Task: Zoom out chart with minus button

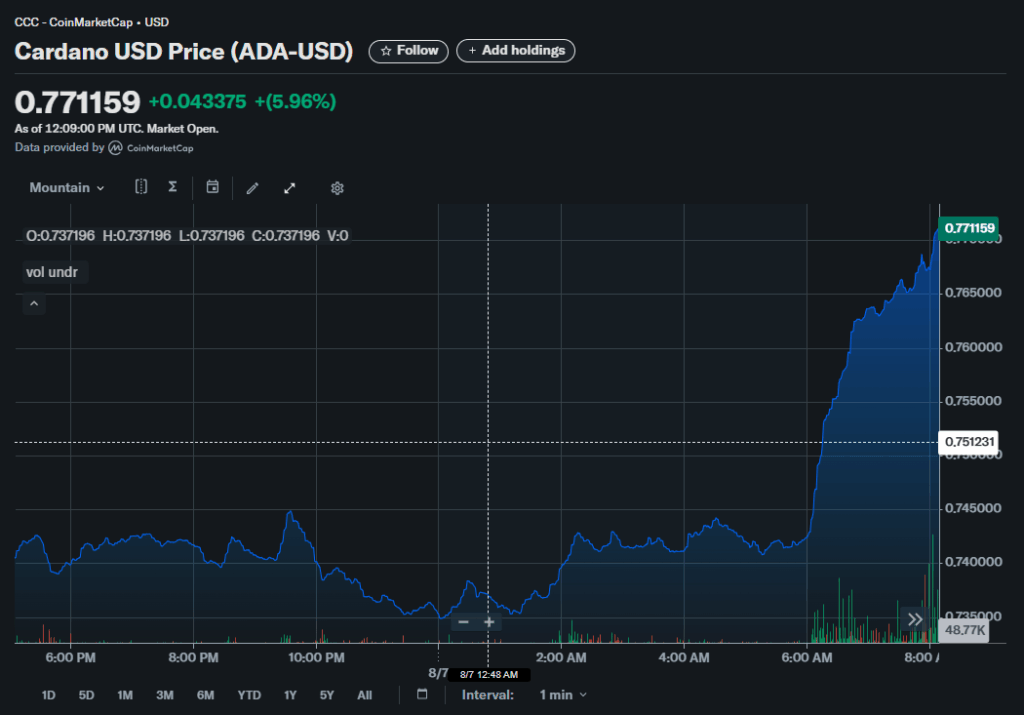Action: click(x=464, y=622)
